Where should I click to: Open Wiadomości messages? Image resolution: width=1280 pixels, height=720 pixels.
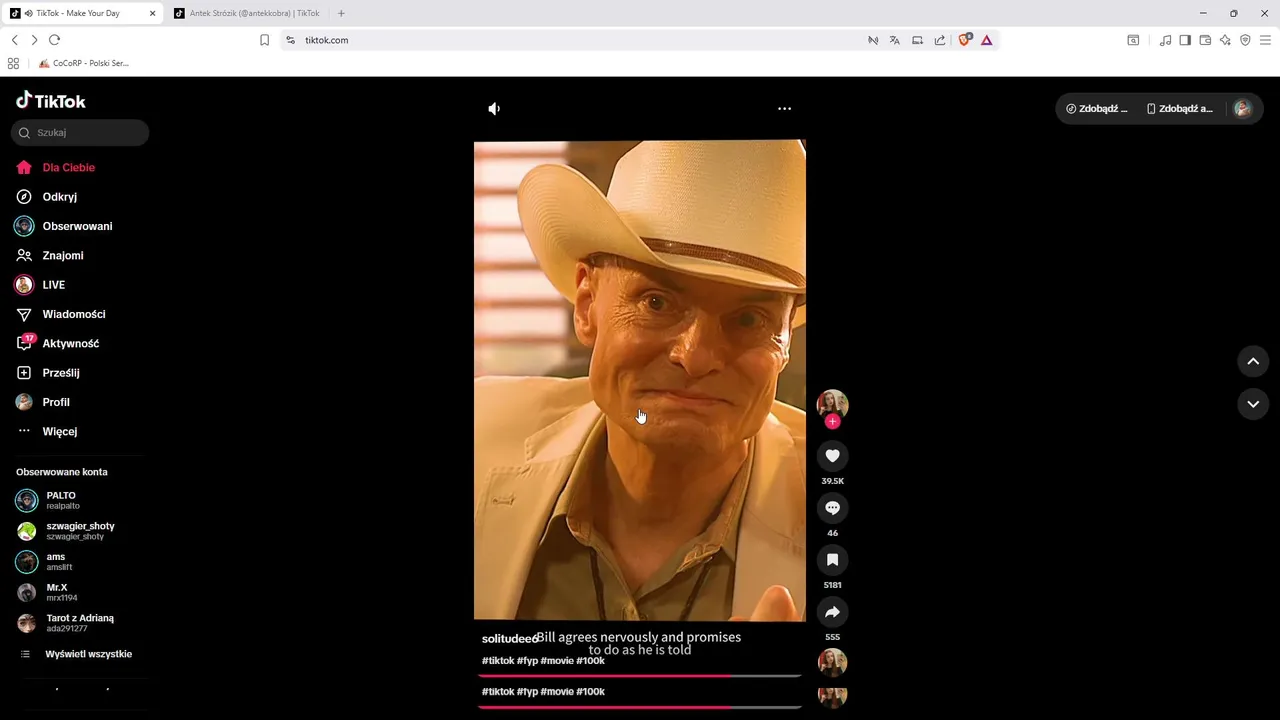point(60,314)
